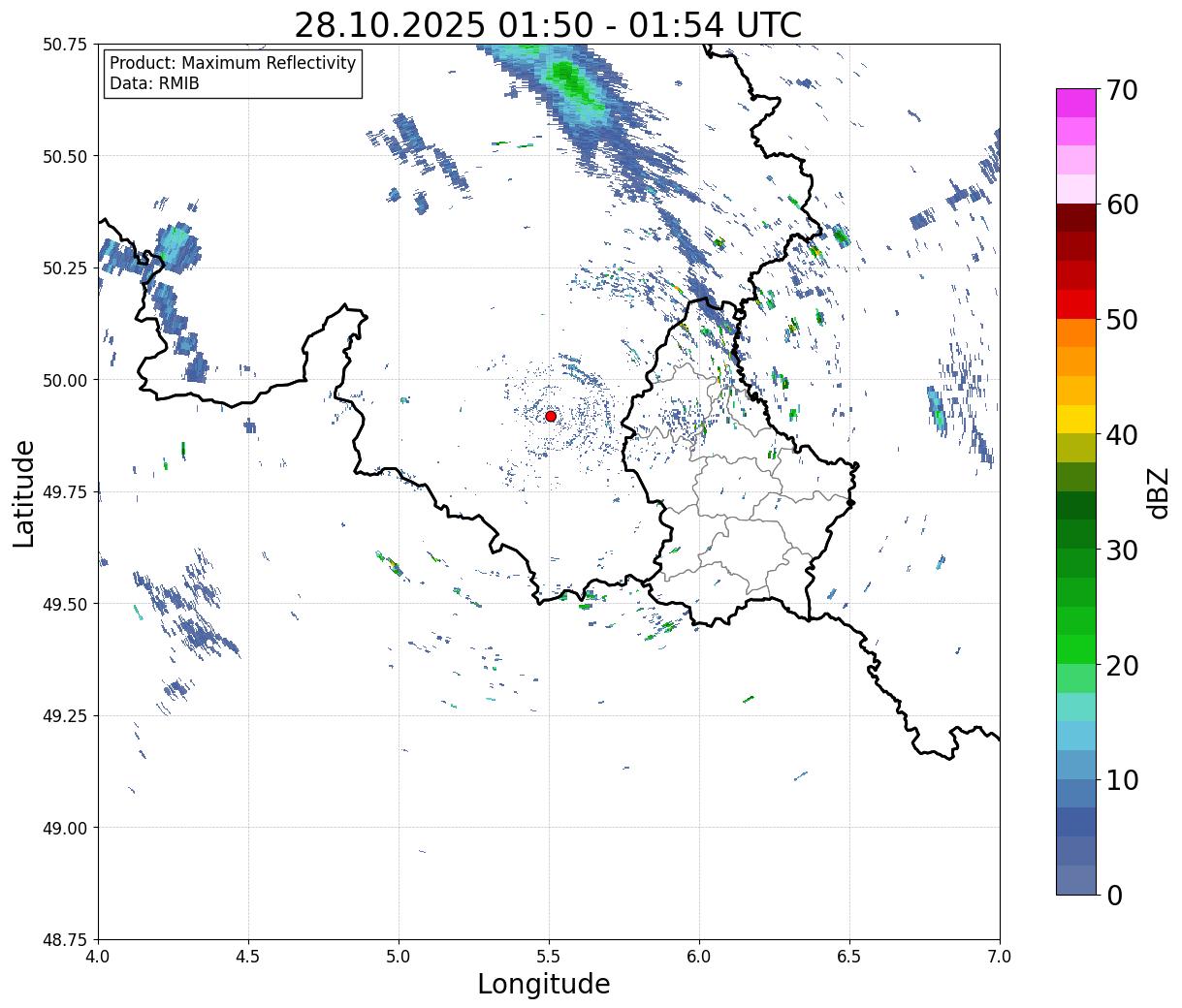Viewport: 1182px width, 1008px height.
Task: Click the y-axis tick label 49.75
Action: (x=65, y=492)
